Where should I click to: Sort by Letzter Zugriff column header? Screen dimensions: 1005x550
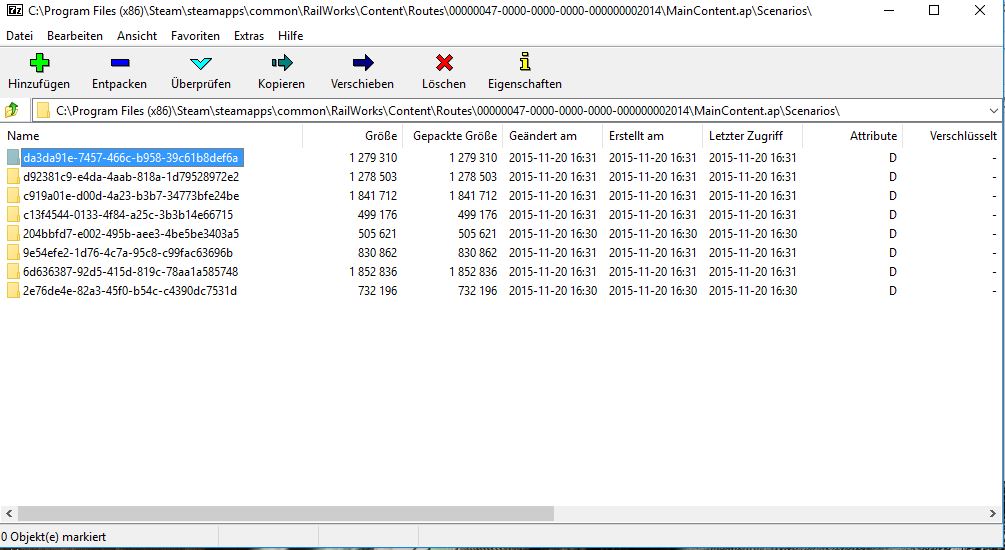pyautogui.click(x=752, y=136)
